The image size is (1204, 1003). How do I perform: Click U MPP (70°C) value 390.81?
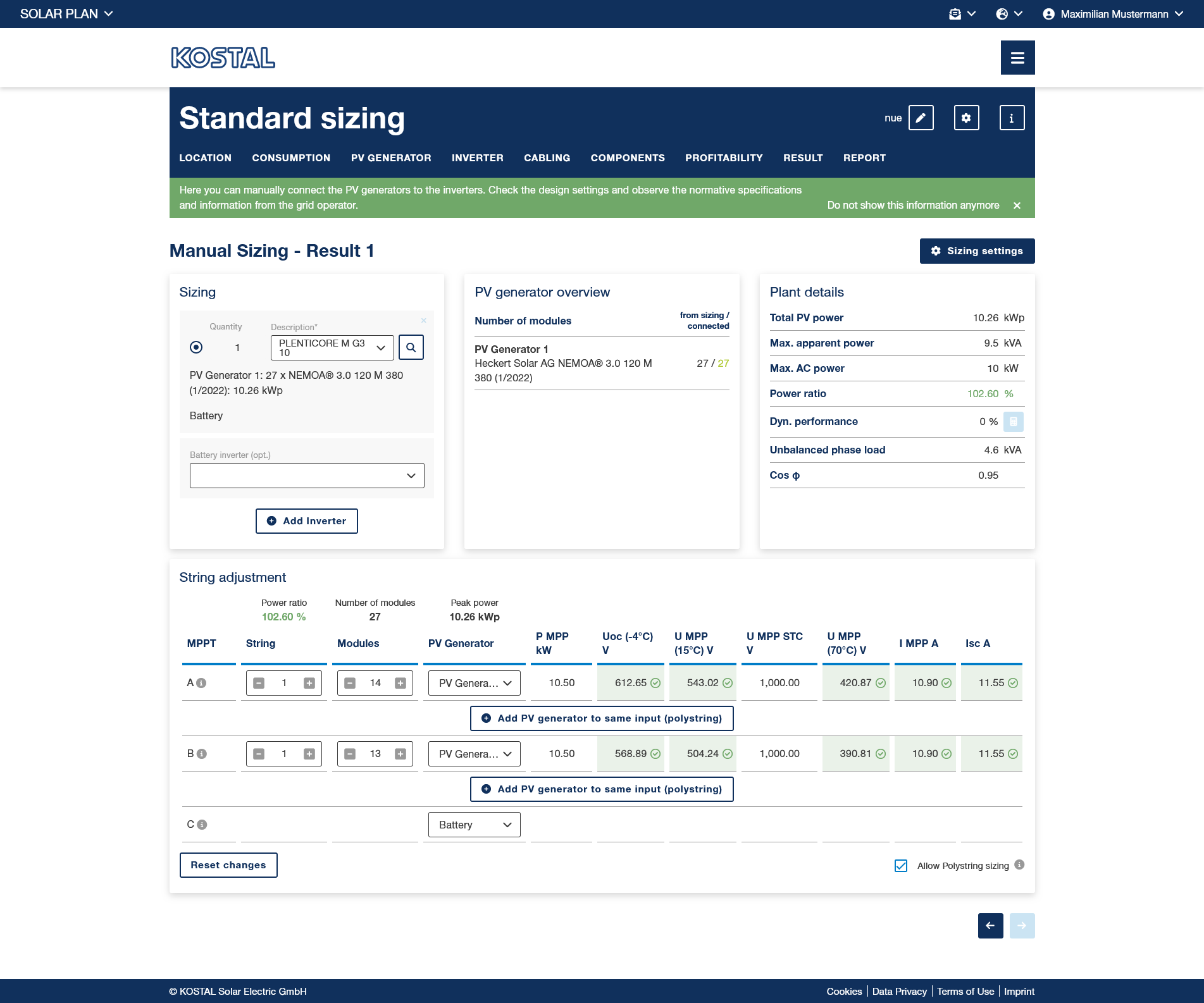[x=855, y=754]
